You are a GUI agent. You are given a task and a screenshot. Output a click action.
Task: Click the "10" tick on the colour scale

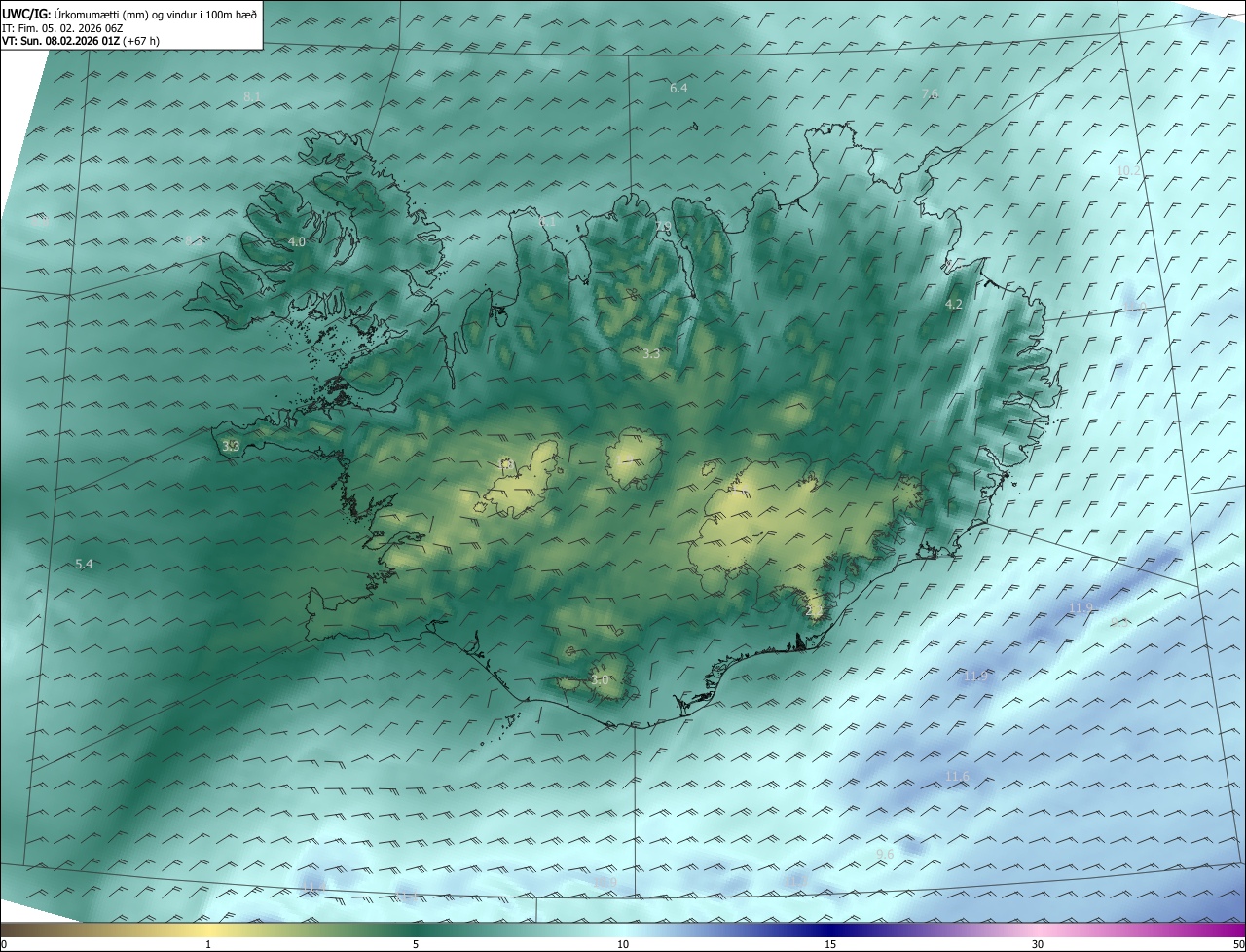pyautogui.click(x=623, y=944)
